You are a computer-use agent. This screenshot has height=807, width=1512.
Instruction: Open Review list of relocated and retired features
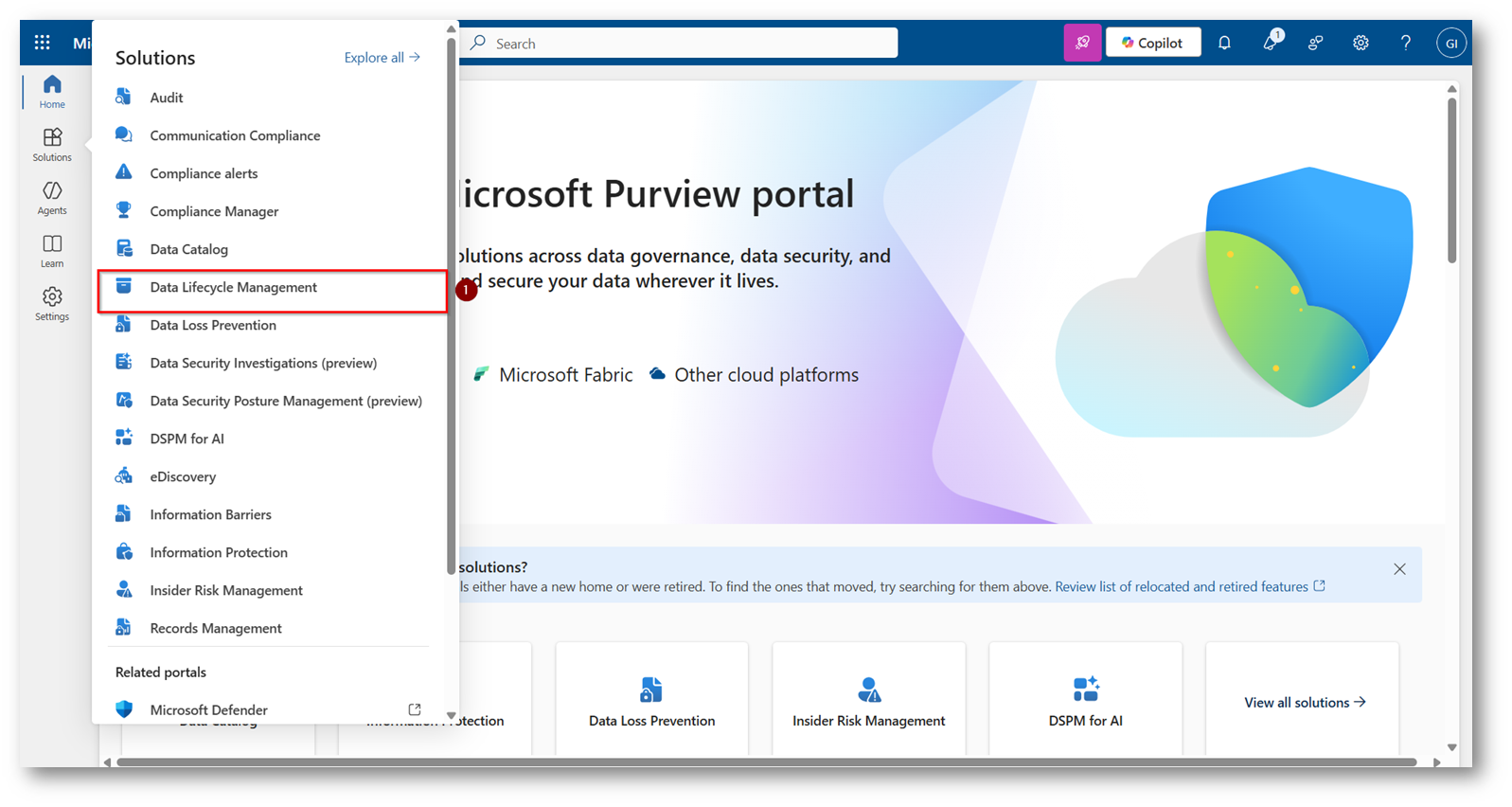click(x=1190, y=586)
